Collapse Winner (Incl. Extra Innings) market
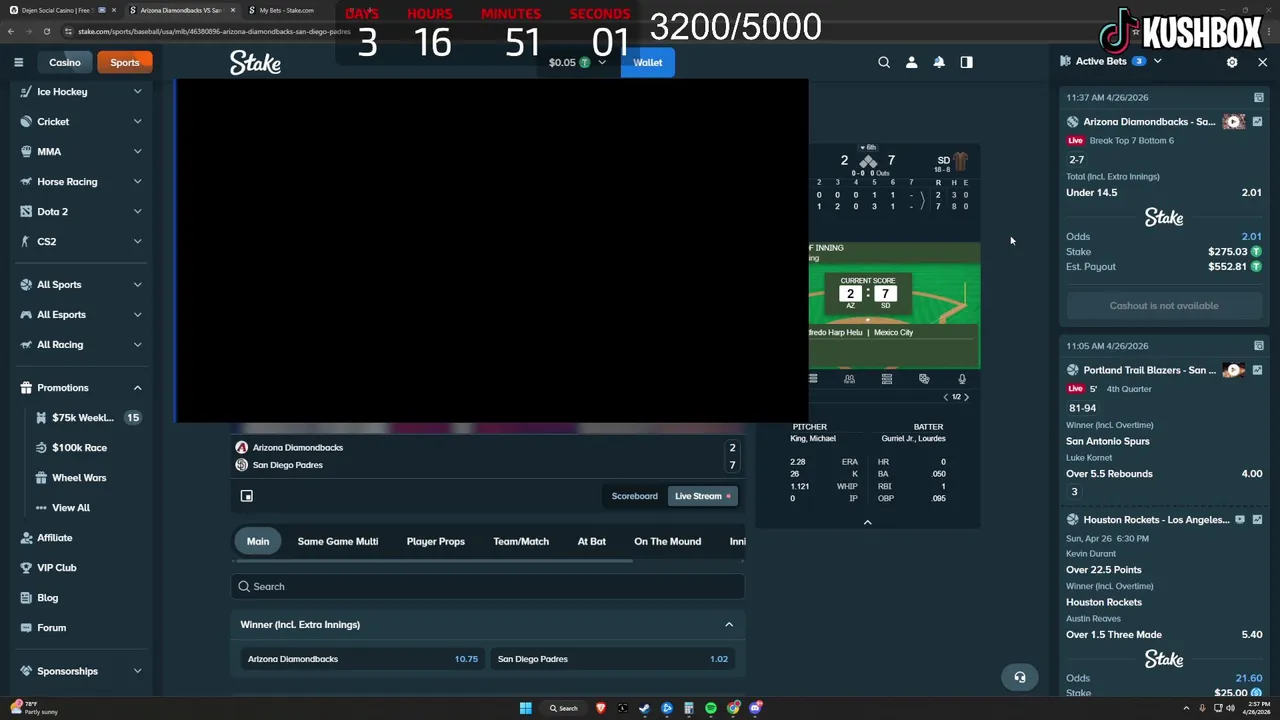Image resolution: width=1280 pixels, height=720 pixels. [729, 625]
